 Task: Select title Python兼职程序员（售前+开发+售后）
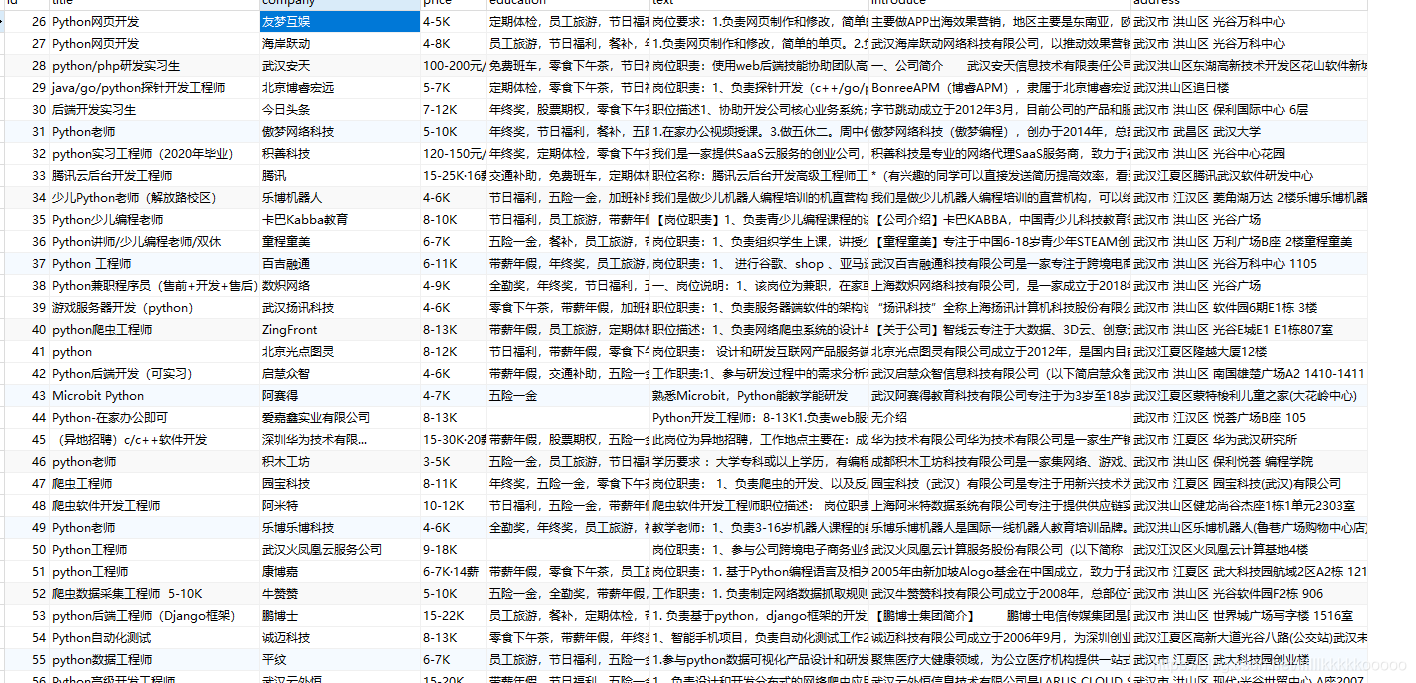point(153,285)
